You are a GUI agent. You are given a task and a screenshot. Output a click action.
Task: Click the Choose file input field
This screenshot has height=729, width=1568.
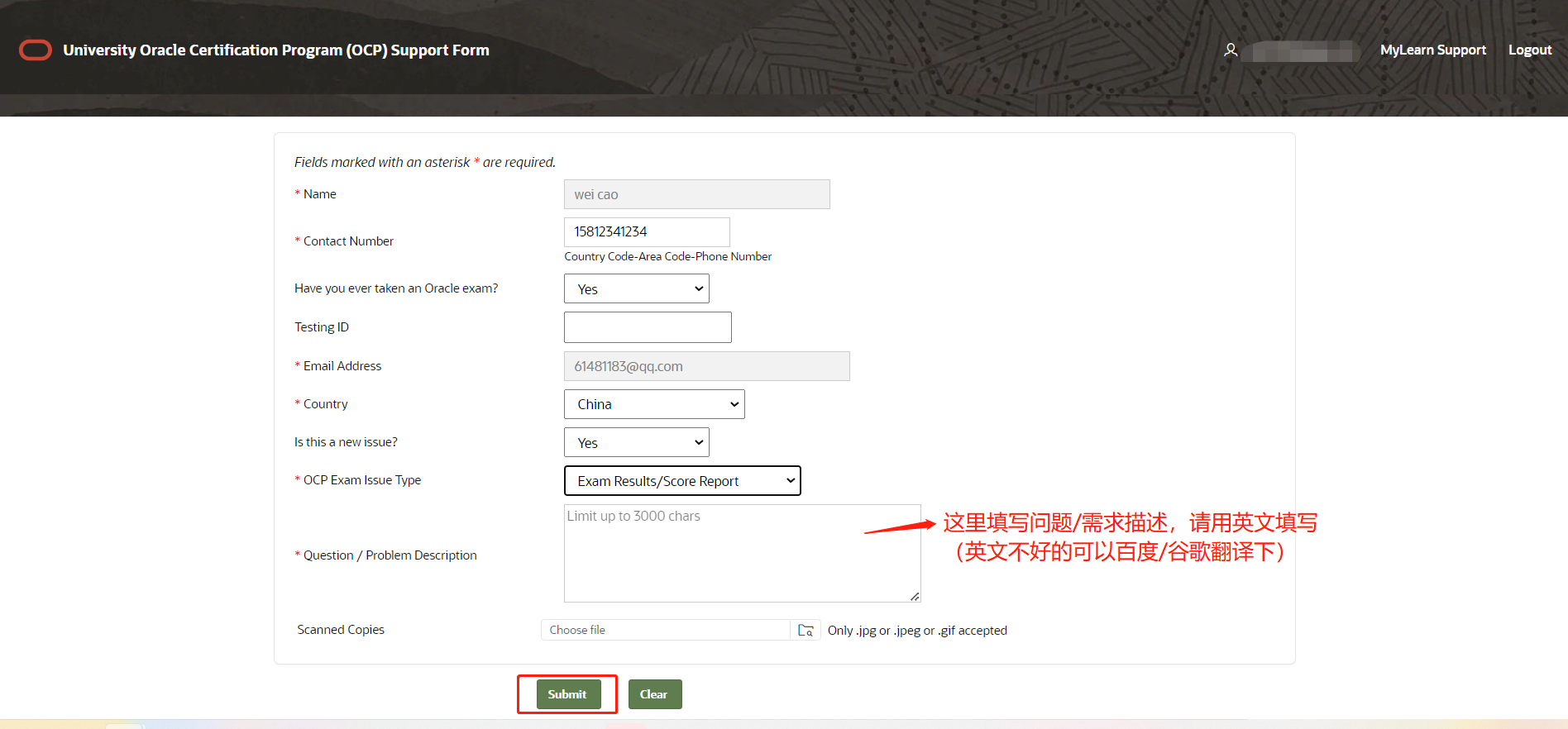tap(666, 630)
